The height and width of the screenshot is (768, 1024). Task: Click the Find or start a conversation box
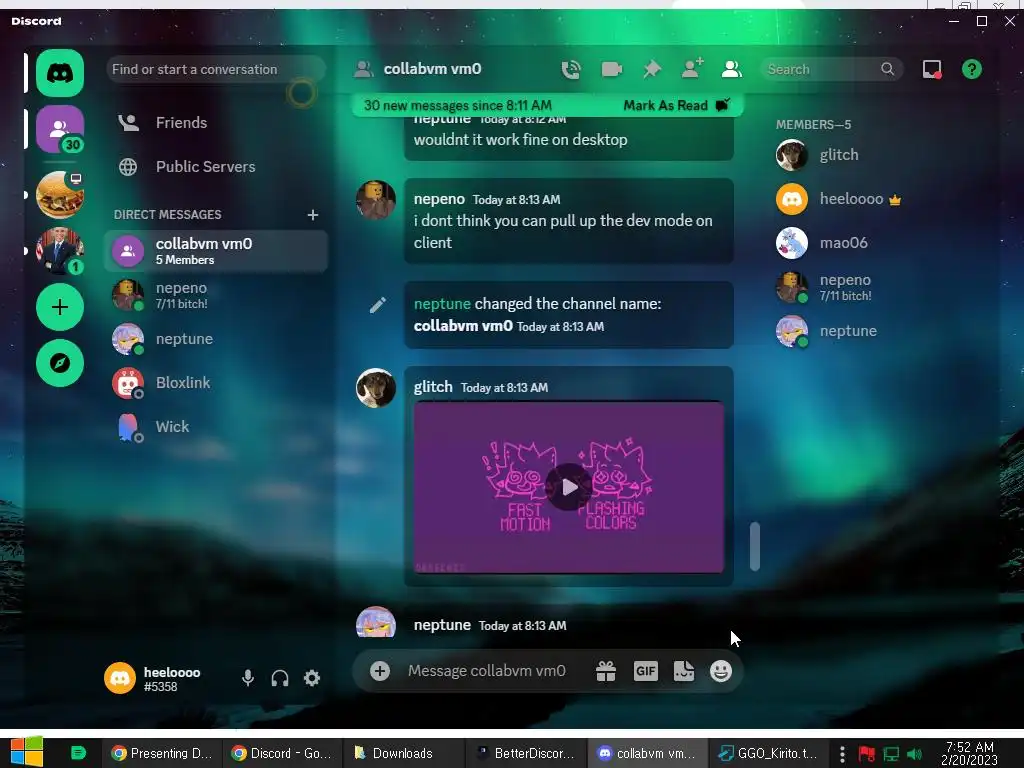216,69
